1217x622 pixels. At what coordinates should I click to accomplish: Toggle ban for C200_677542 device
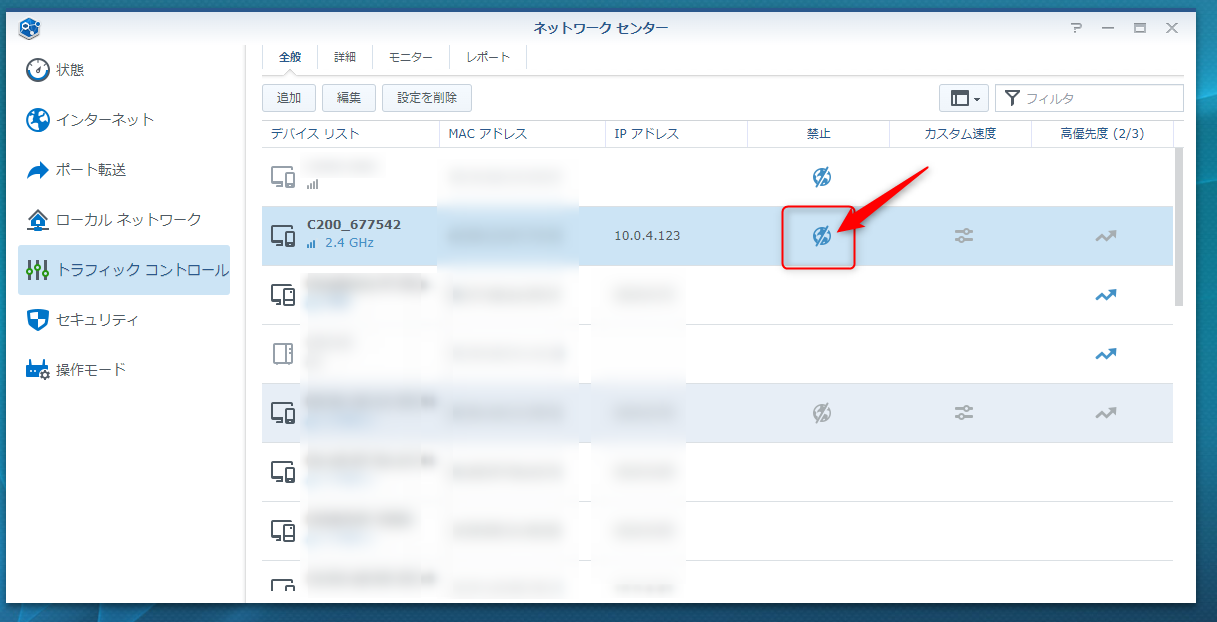pos(821,236)
